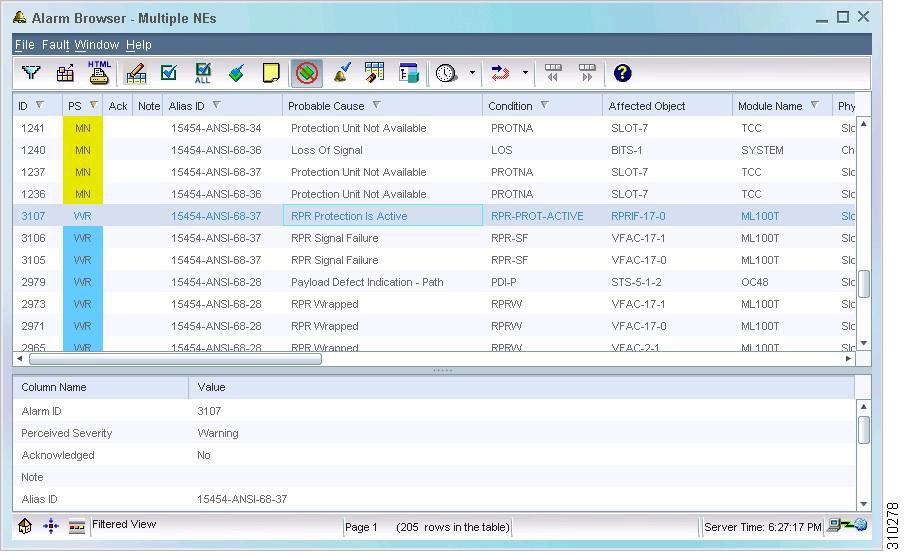Open the filter funnel tool

tap(31, 73)
